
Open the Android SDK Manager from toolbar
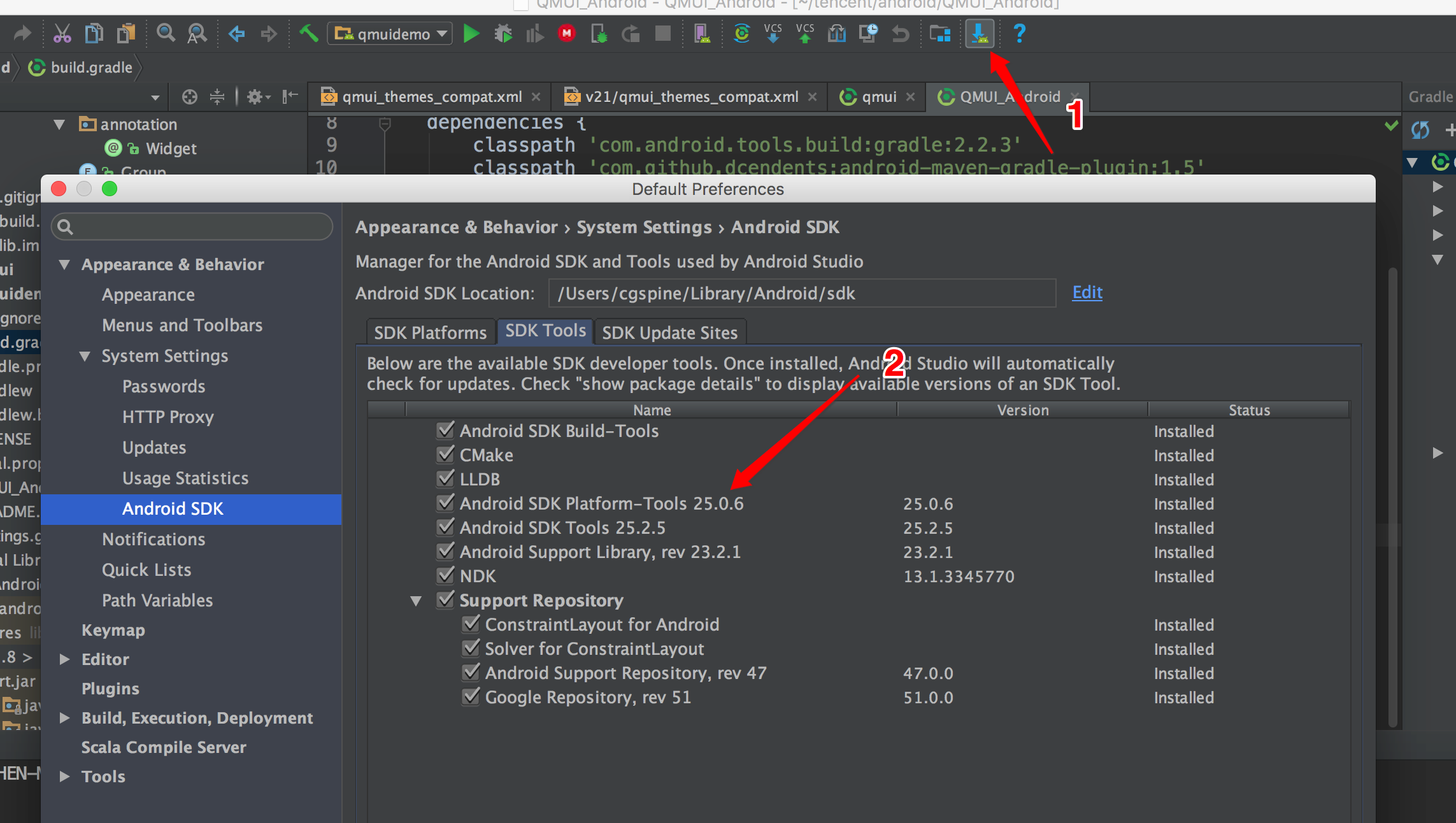[x=980, y=34]
